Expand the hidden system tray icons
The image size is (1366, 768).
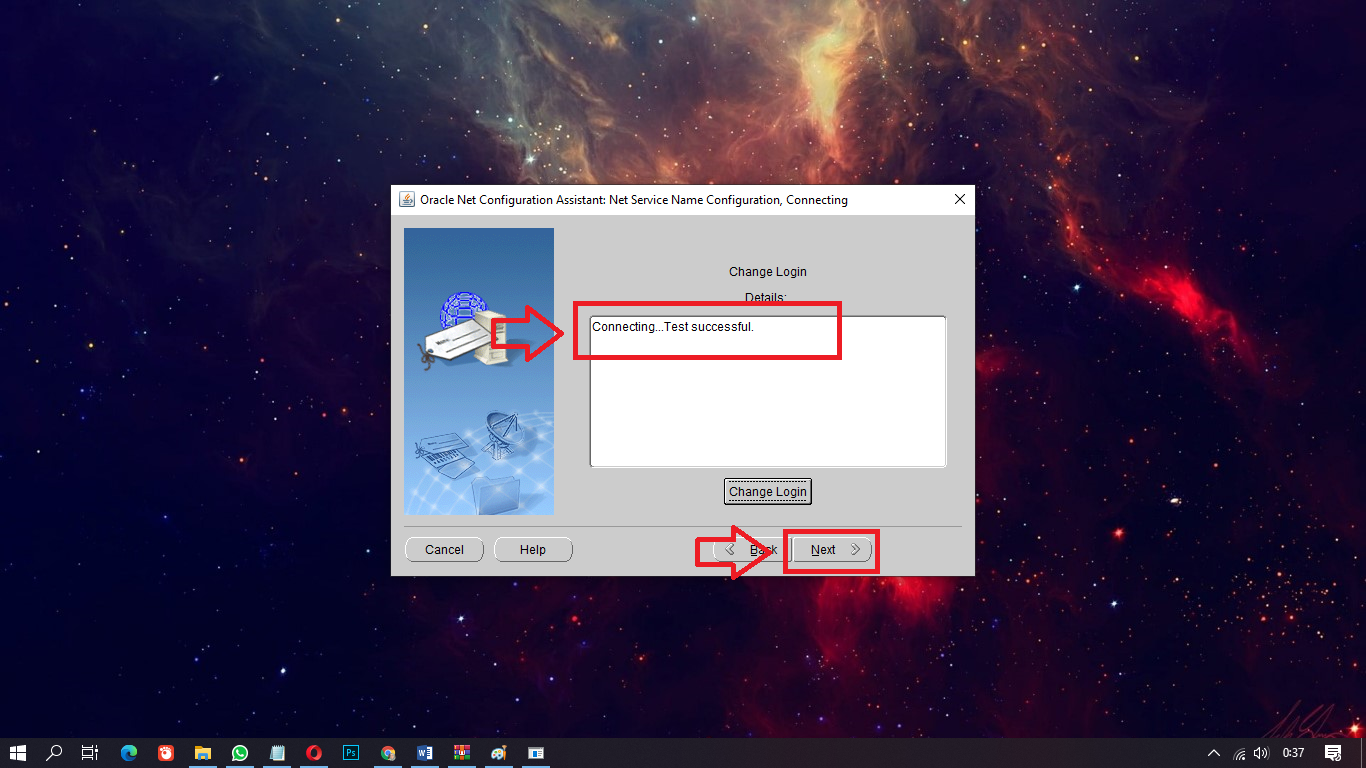1213,753
